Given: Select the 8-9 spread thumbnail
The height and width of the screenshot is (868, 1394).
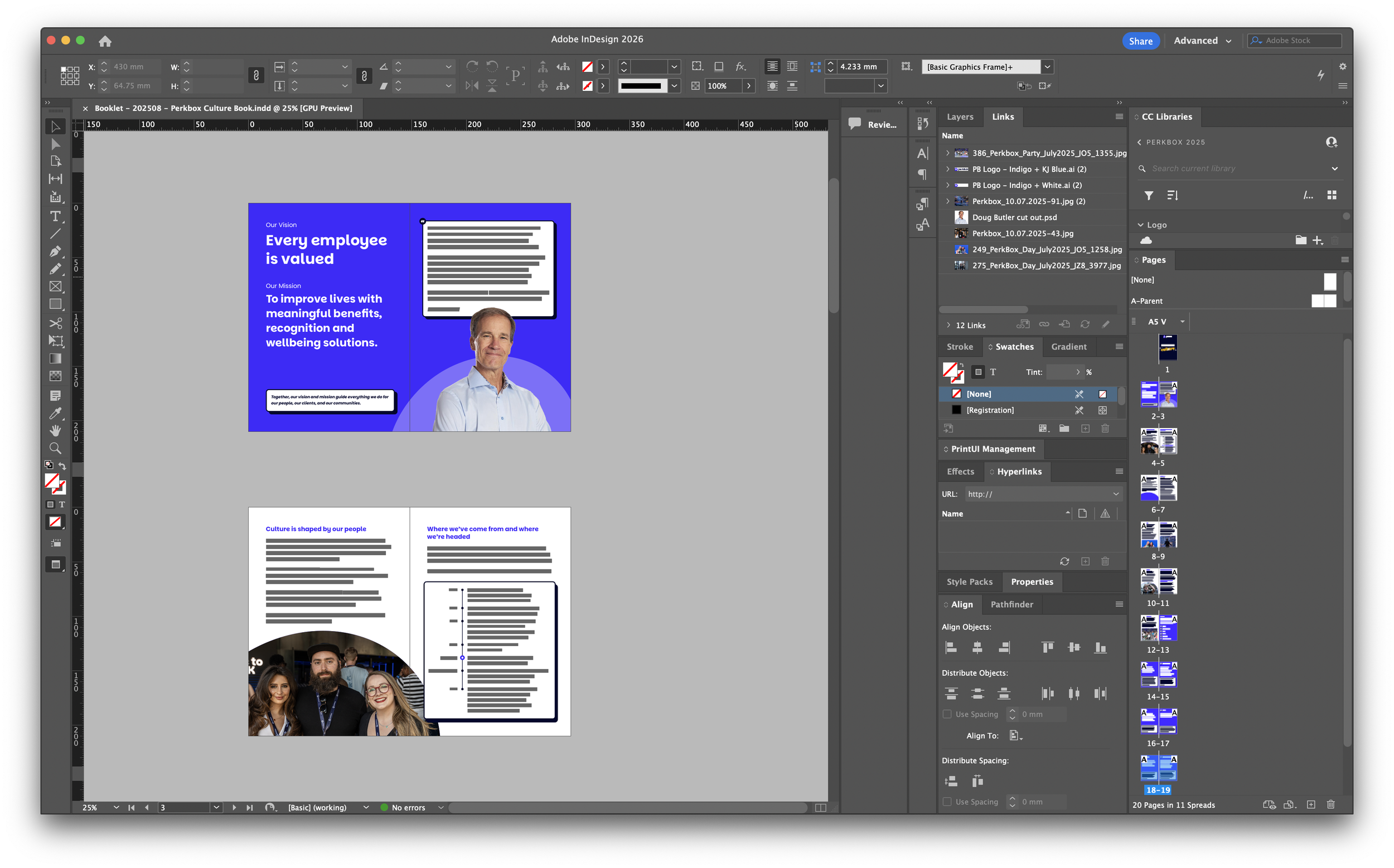Looking at the screenshot, I should pyautogui.click(x=1159, y=535).
